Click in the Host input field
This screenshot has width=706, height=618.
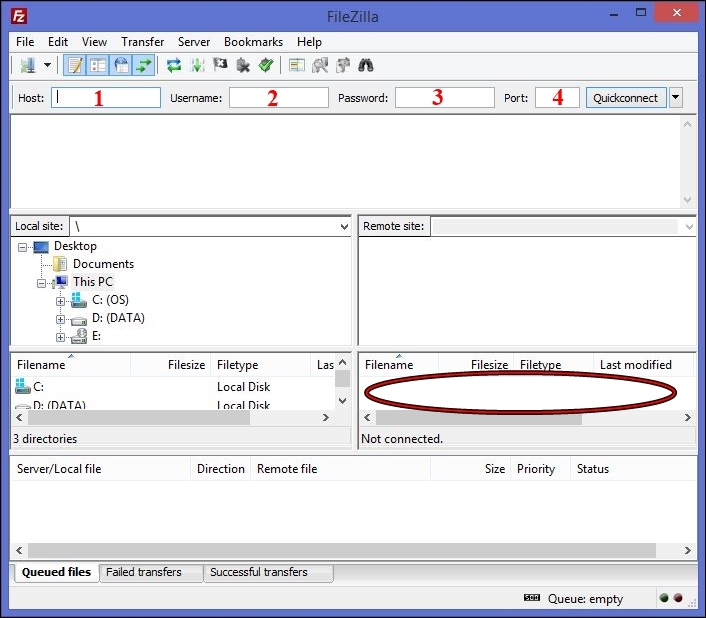[x=107, y=98]
